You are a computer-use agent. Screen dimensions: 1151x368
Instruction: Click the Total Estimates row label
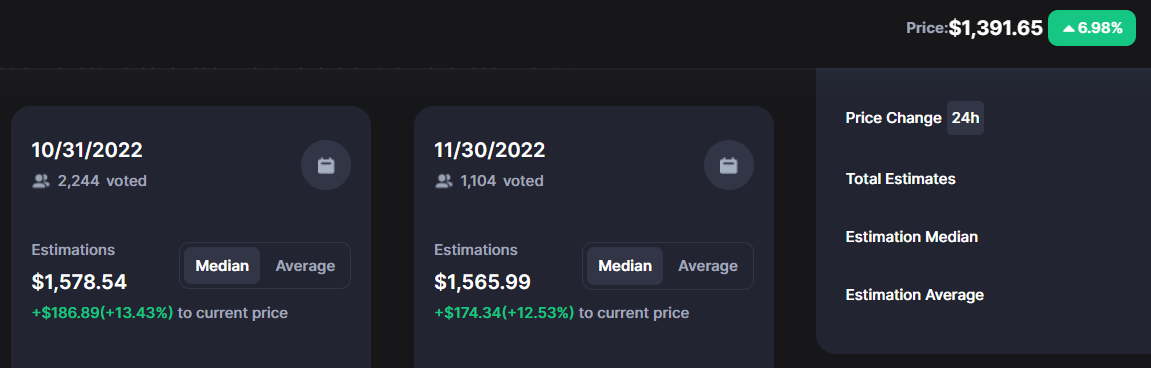901,178
